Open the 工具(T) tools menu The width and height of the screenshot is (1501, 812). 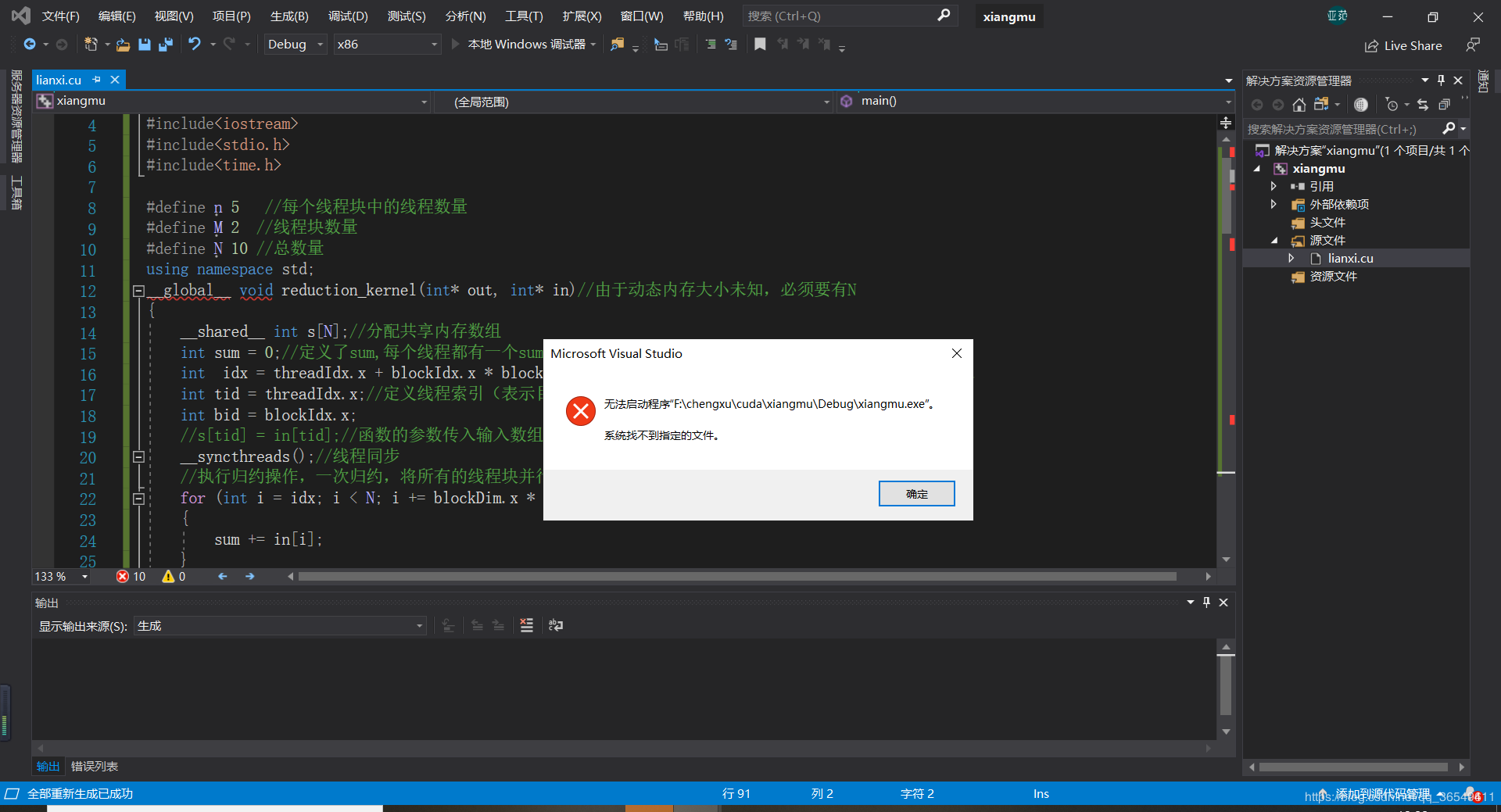[524, 16]
